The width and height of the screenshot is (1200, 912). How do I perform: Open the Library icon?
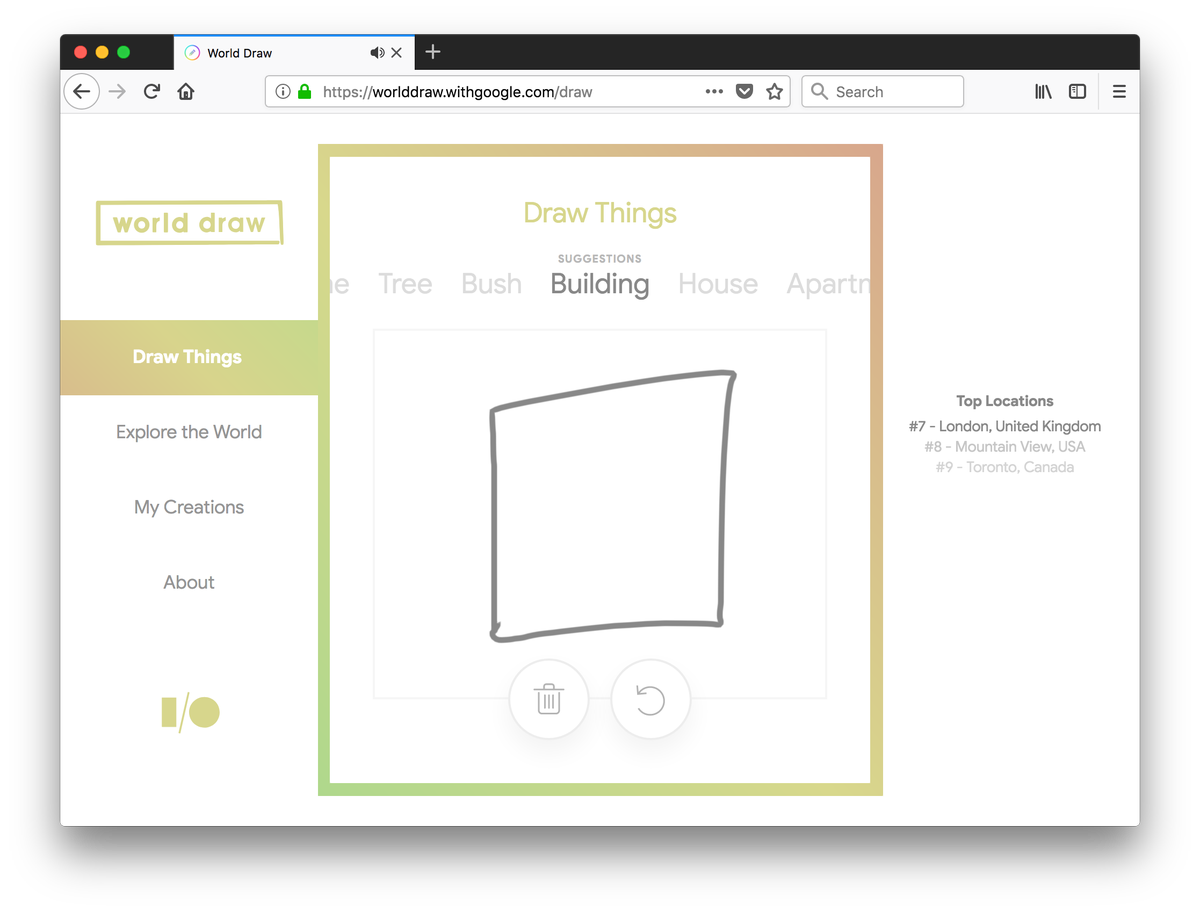click(x=1043, y=92)
